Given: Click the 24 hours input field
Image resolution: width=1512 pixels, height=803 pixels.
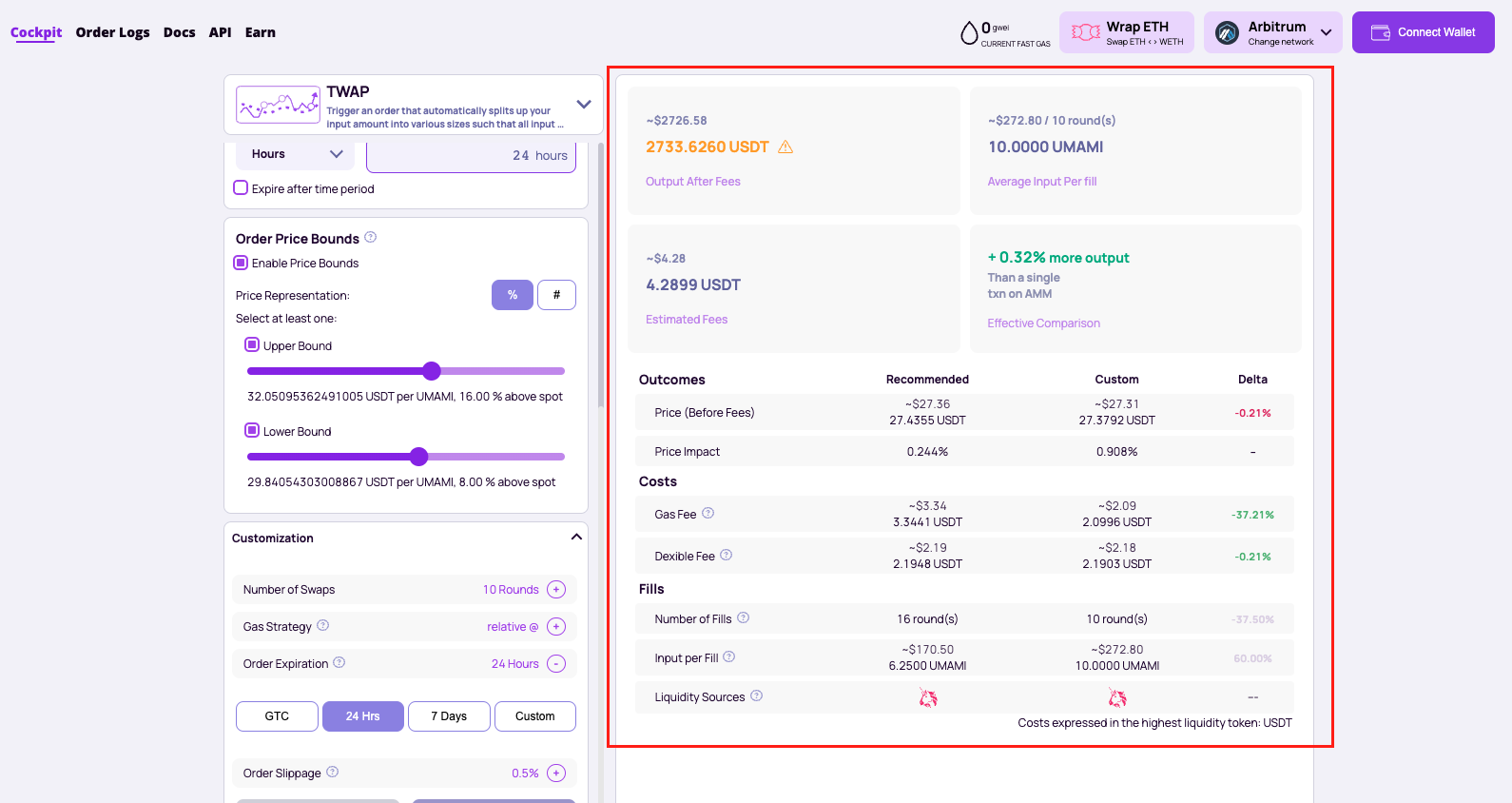Looking at the screenshot, I should click(471, 155).
